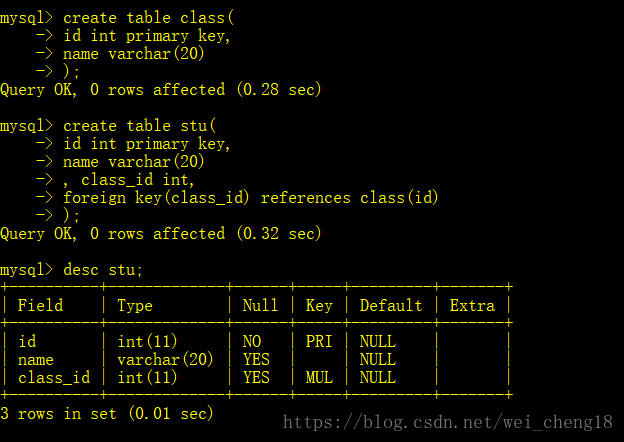Click the 'Extra' column header
This screenshot has height=442, width=624.
(472, 305)
